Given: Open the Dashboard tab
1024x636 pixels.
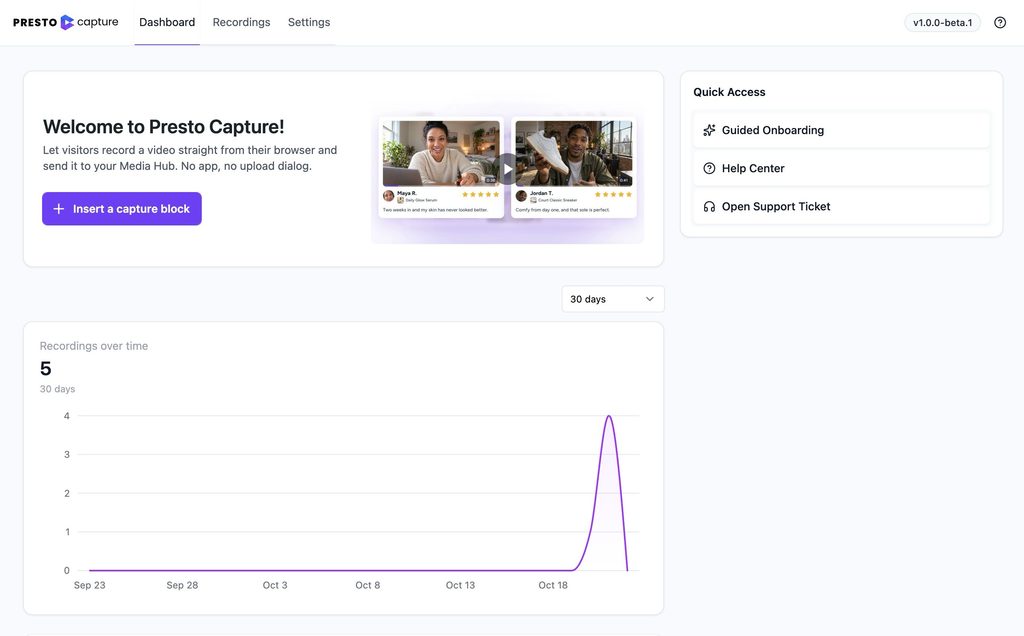Looking at the screenshot, I should tap(167, 22).
